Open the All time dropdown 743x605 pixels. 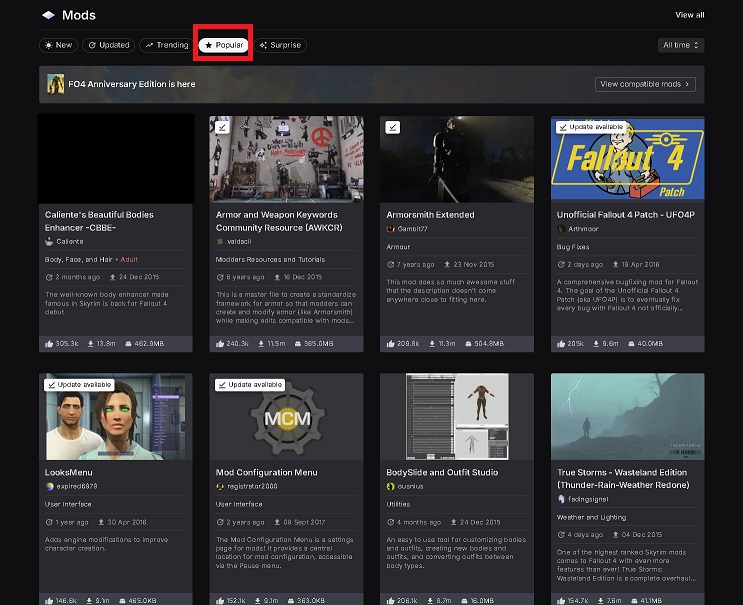681,45
